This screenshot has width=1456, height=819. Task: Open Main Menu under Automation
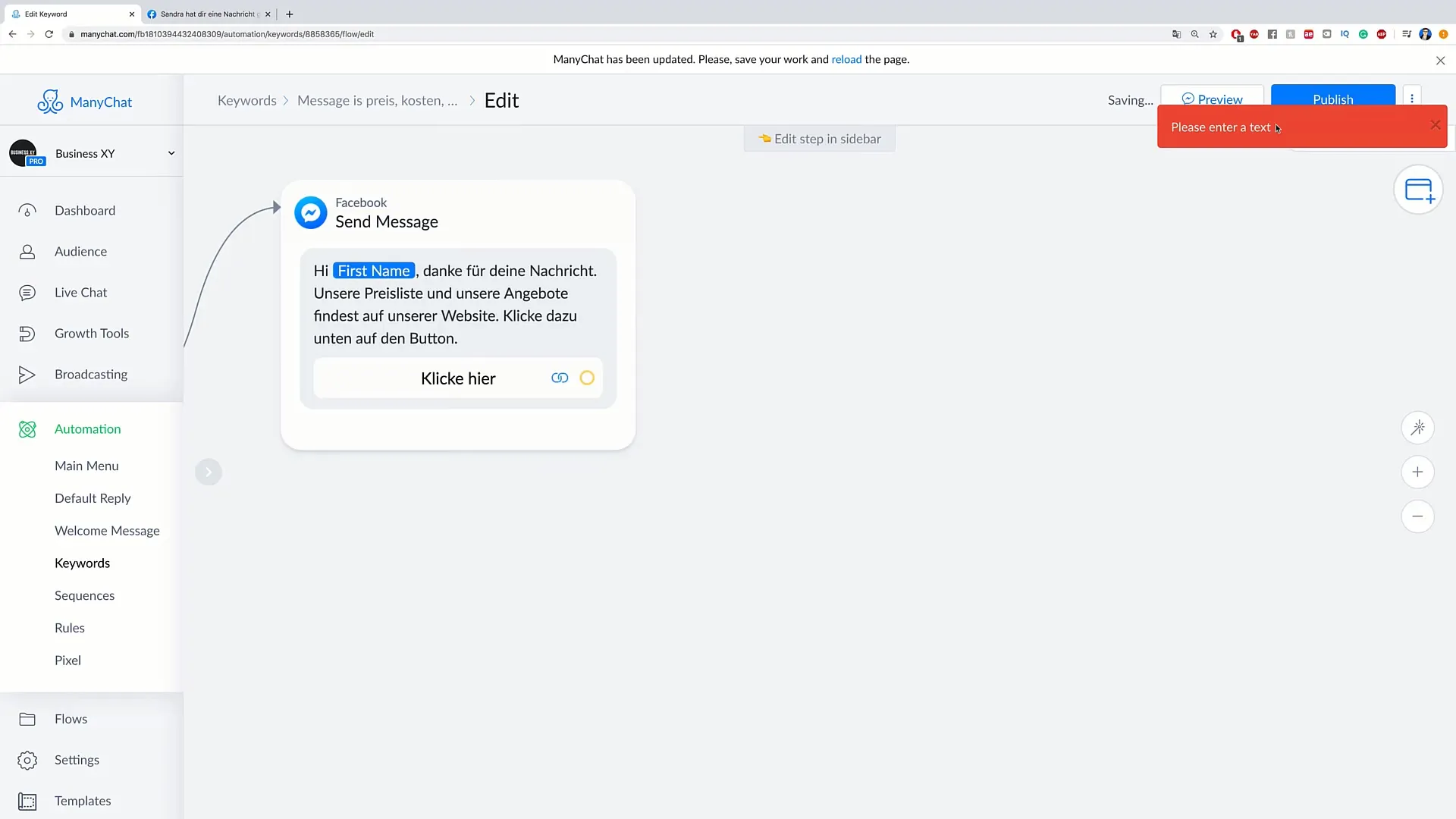tap(86, 466)
